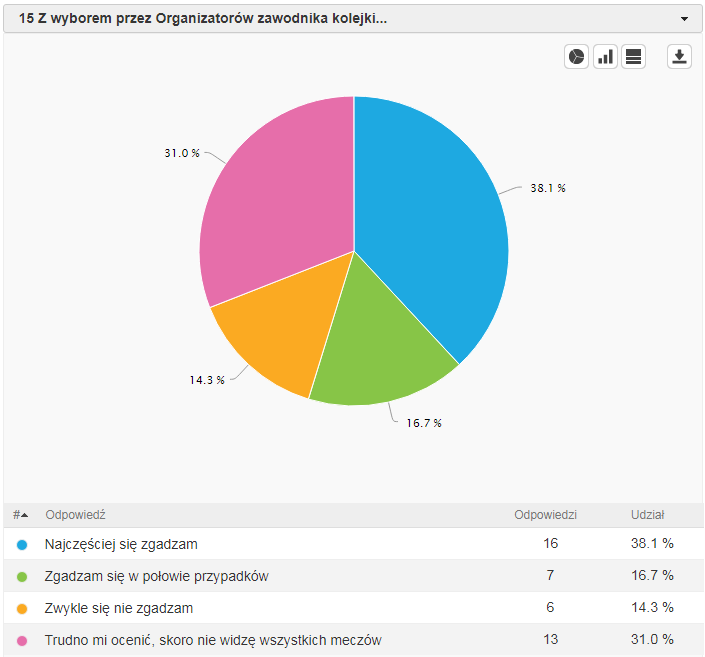Select the 'Najczęściej się zgadzam' row text
Viewport: 705px width, 657px height.
pos(121,545)
